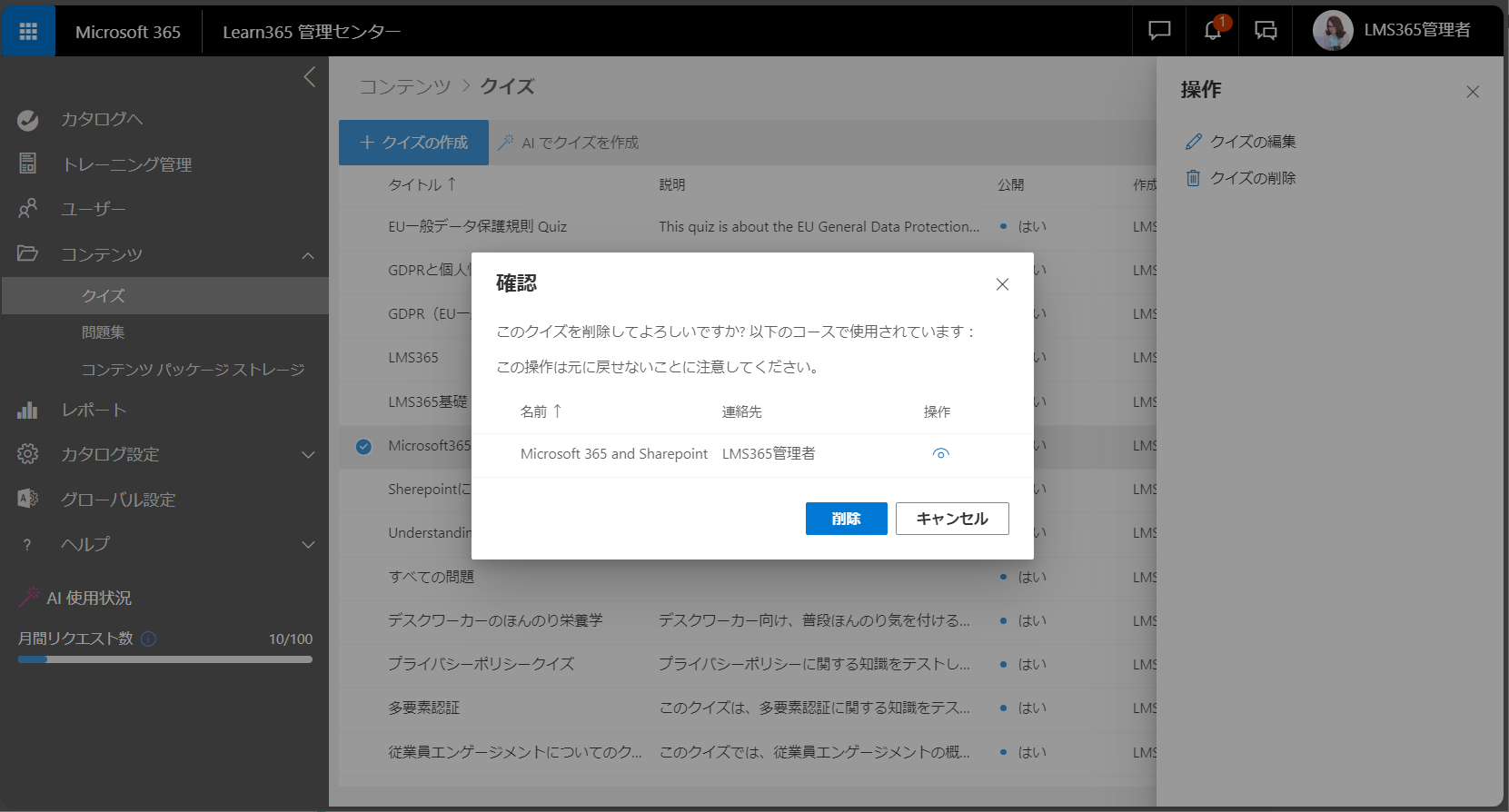Viewport: 1509px width, 812px height.
Task: Expand the カタログ設定 chevron
Action: point(308,454)
